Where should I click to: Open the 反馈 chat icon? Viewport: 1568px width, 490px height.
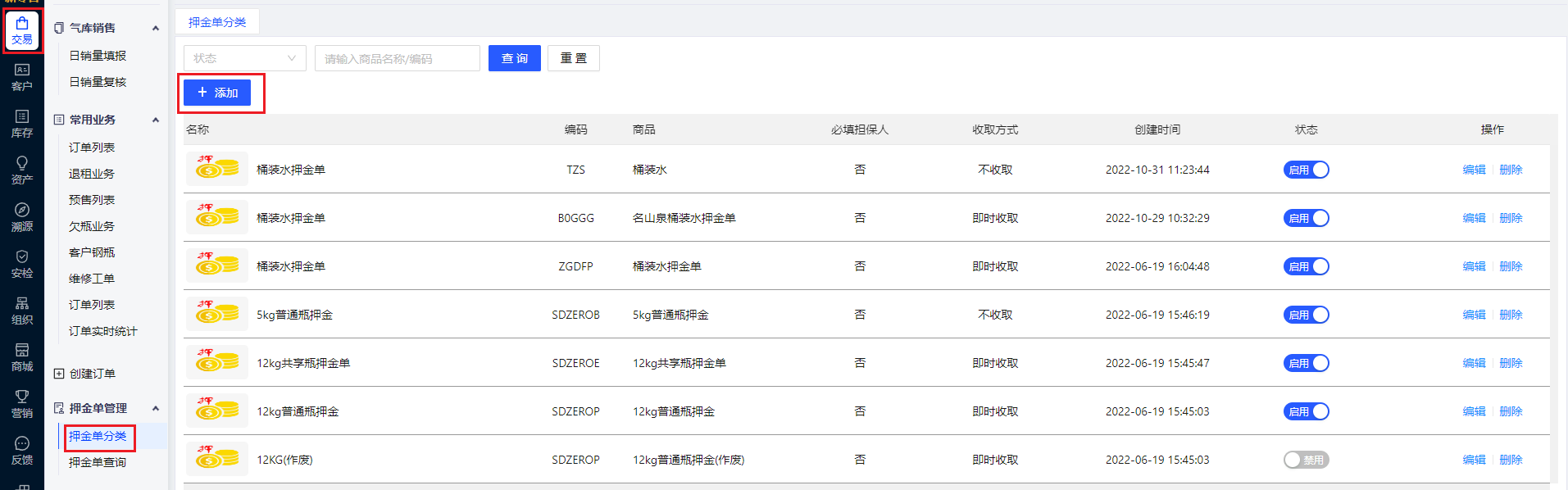click(22, 451)
